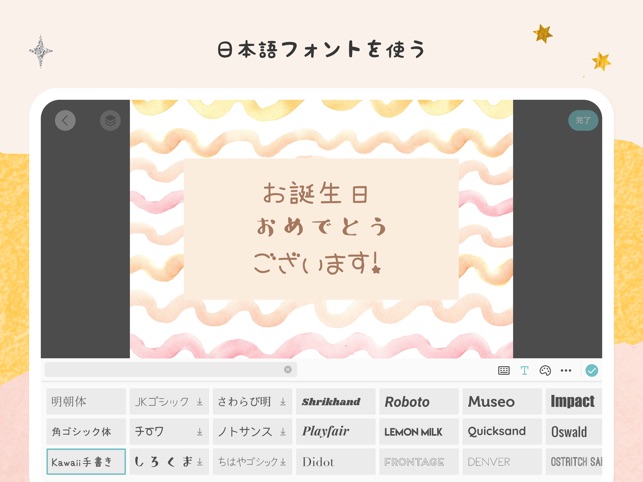Viewport: 643px width, 482px height.
Task: Select the font T icon
Action: [x=524, y=371]
